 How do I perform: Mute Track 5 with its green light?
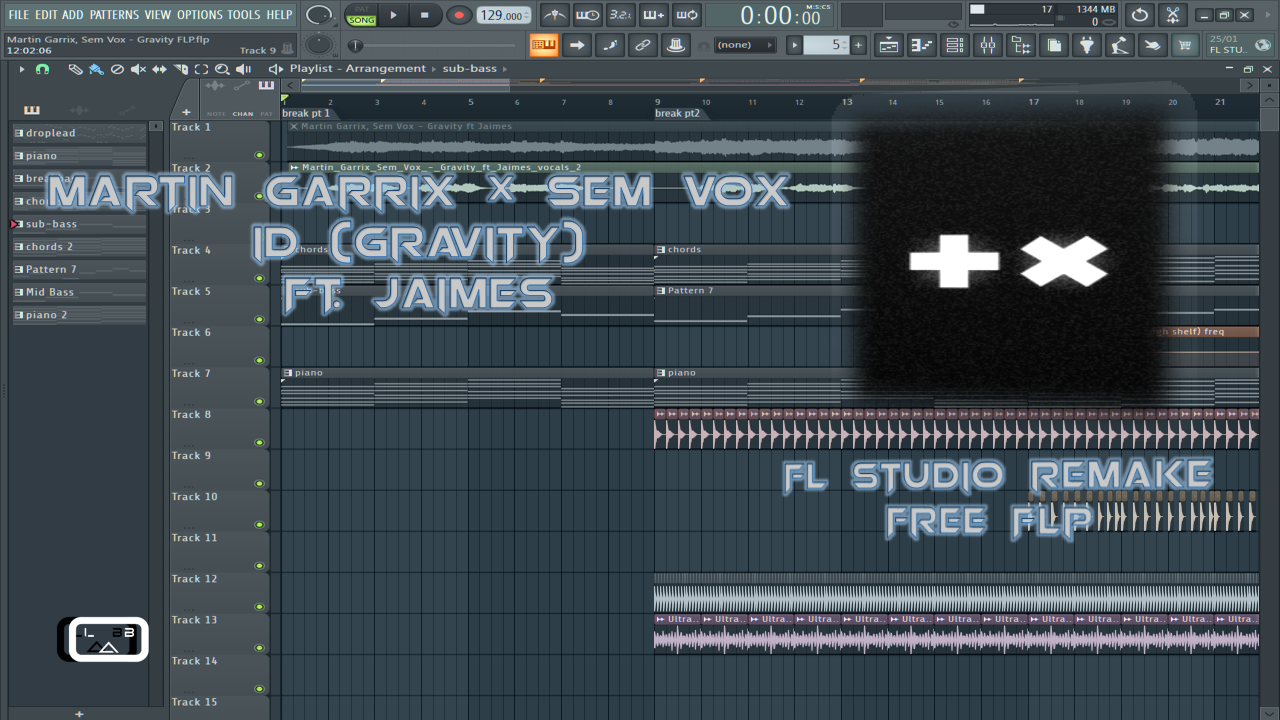coord(260,319)
